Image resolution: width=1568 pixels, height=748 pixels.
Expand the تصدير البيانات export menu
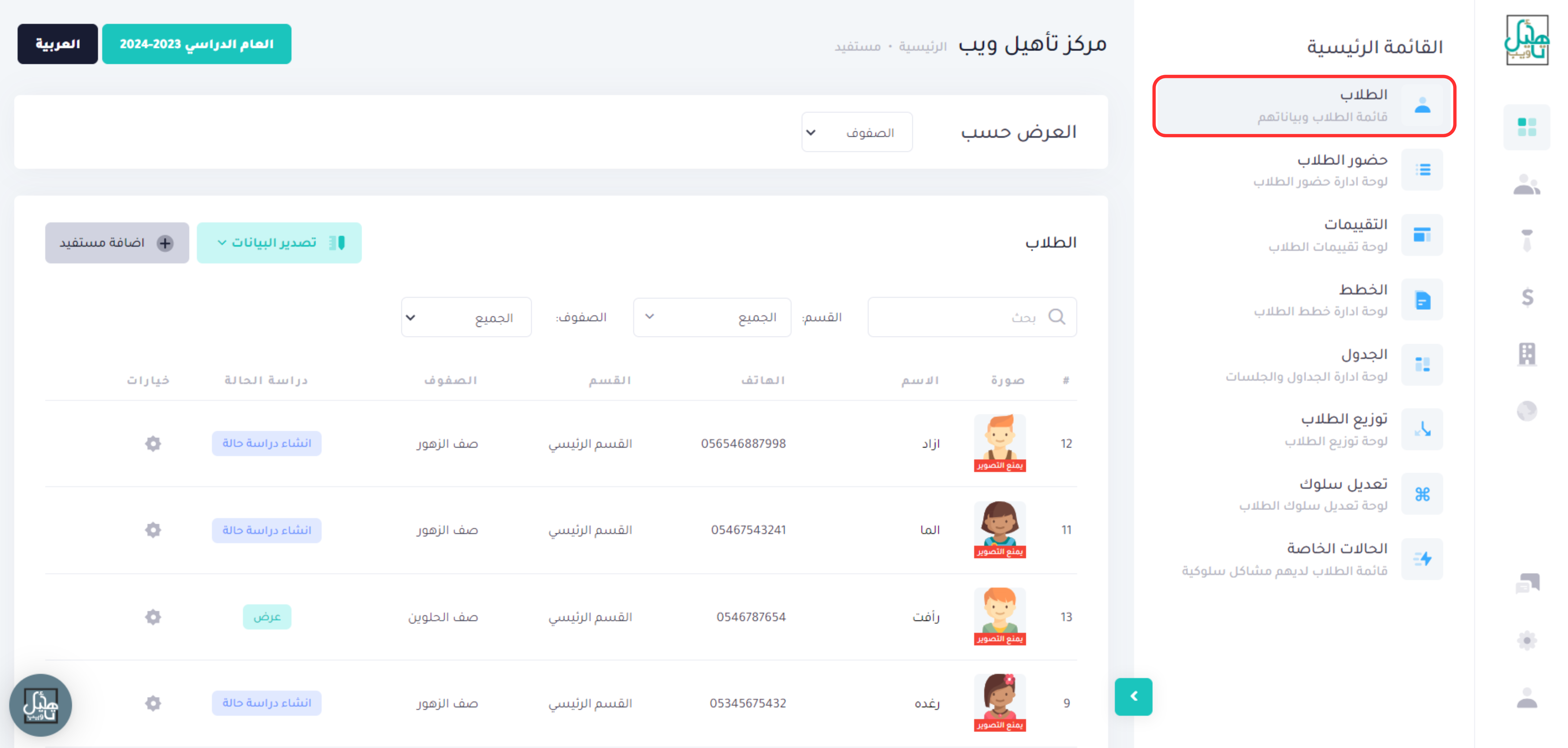click(x=279, y=243)
